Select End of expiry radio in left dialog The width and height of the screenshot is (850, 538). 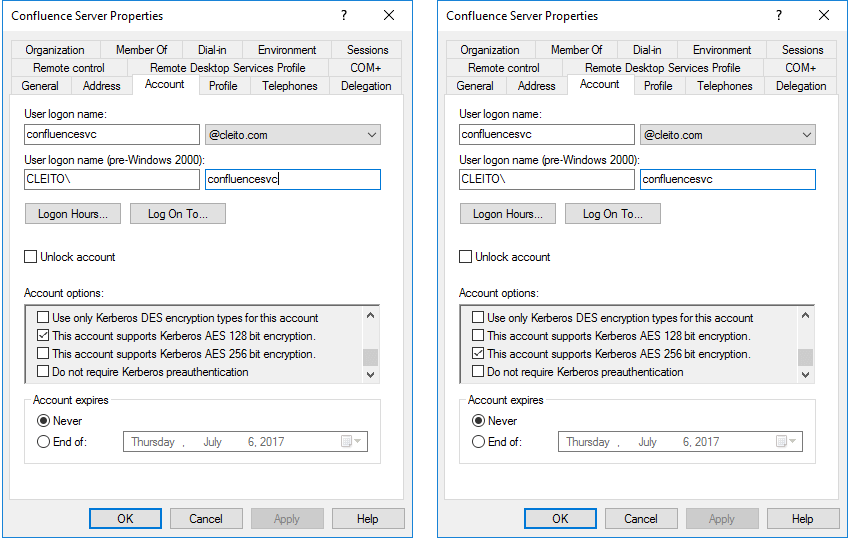pyautogui.click(x=43, y=441)
